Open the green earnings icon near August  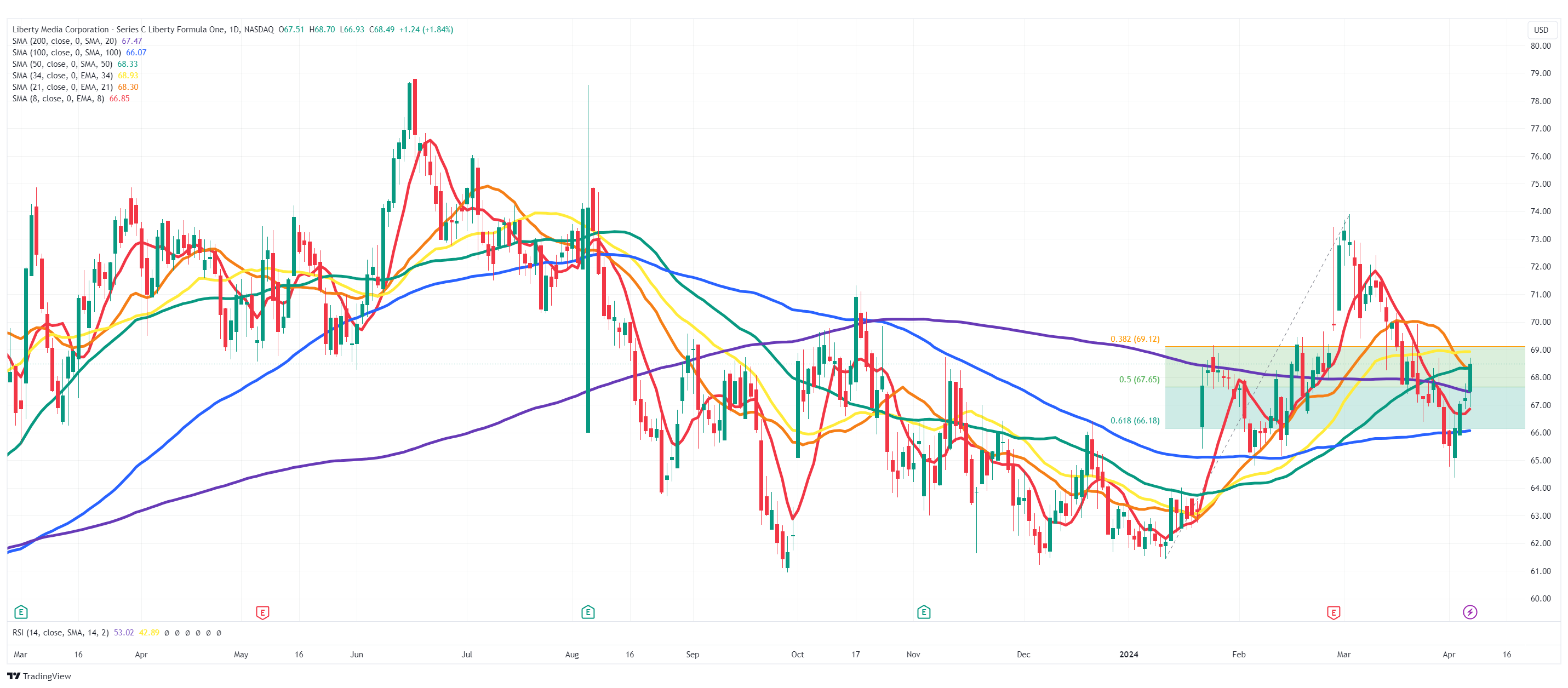587,612
